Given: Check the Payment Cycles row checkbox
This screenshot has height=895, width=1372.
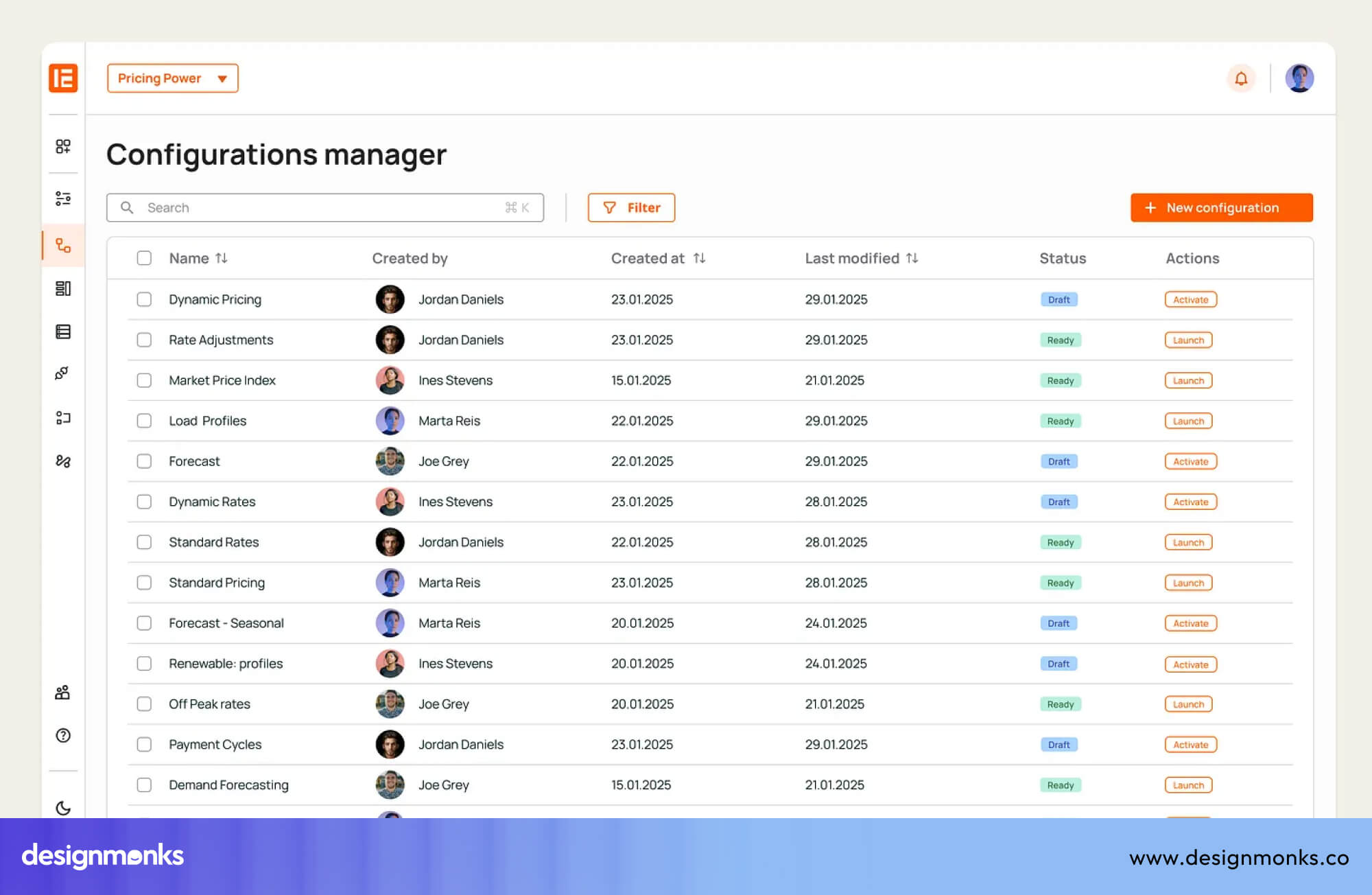Looking at the screenshot, I should pyautogui.click(x=144, y=745).
